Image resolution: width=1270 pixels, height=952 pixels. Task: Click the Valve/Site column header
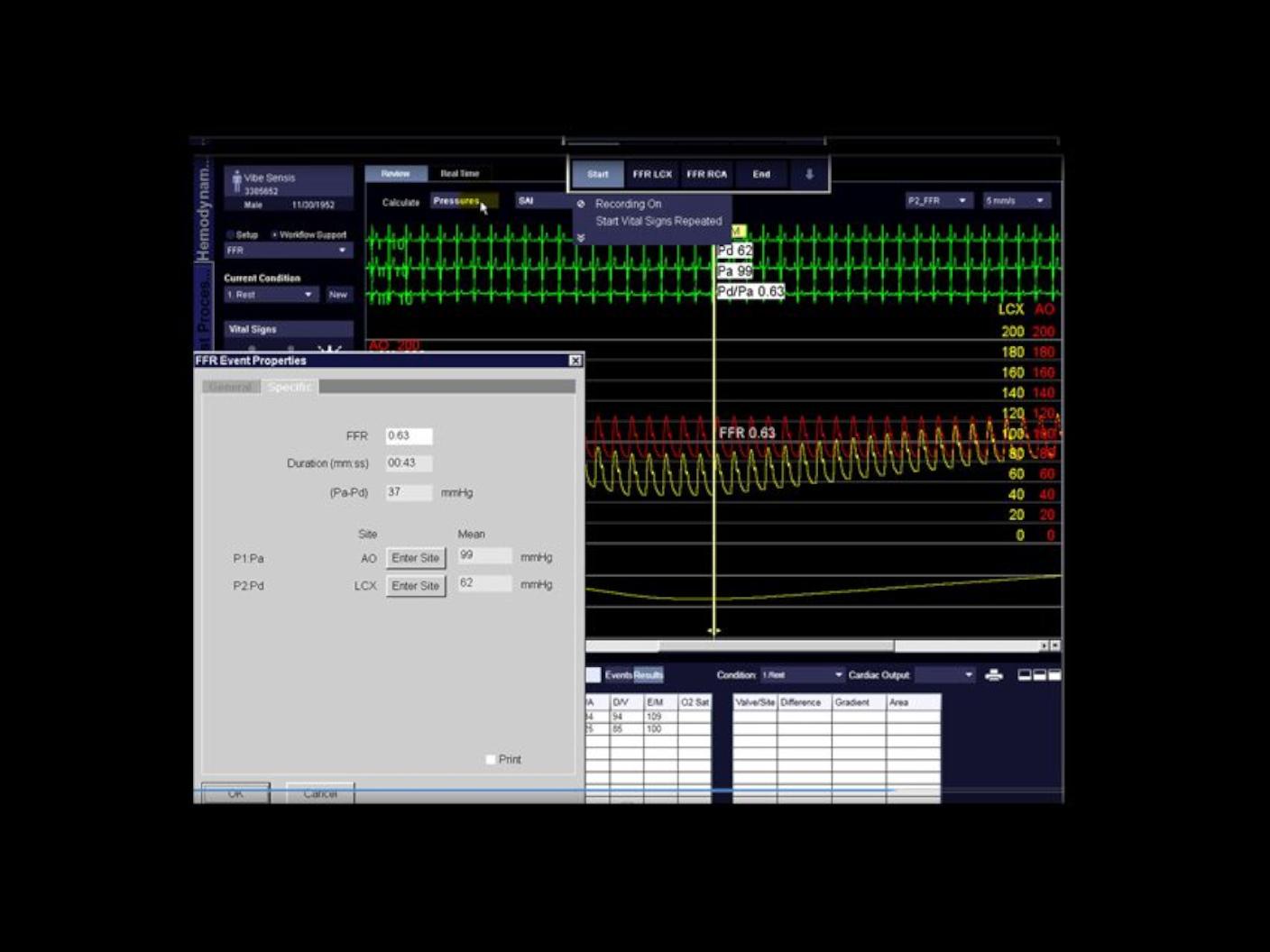coord(755,702)
